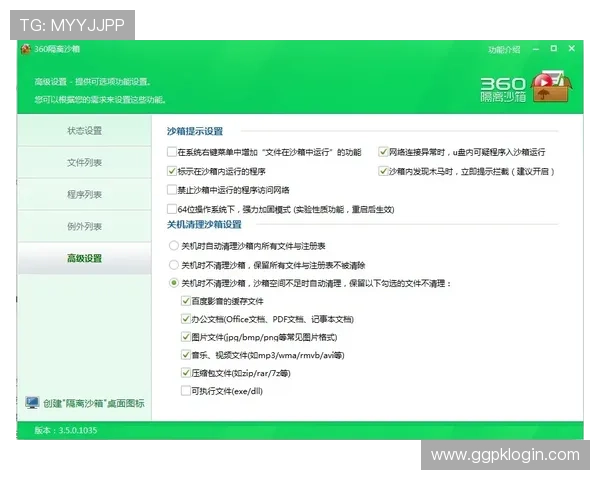Switch to the 文件列表 tab

pyautogui.click(x=85, y=163)
